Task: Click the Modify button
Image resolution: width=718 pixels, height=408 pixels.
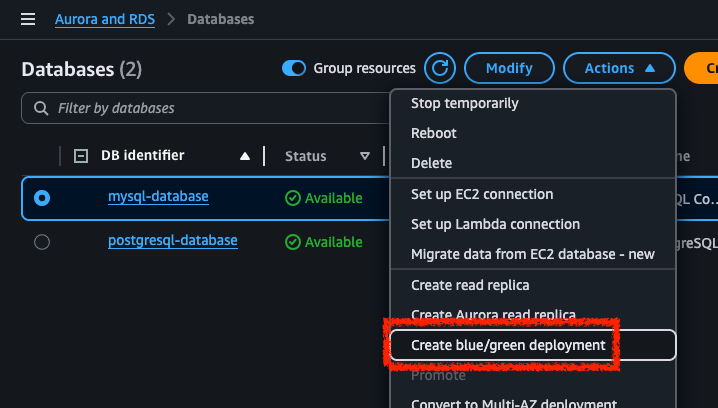Action: [509, 68]
